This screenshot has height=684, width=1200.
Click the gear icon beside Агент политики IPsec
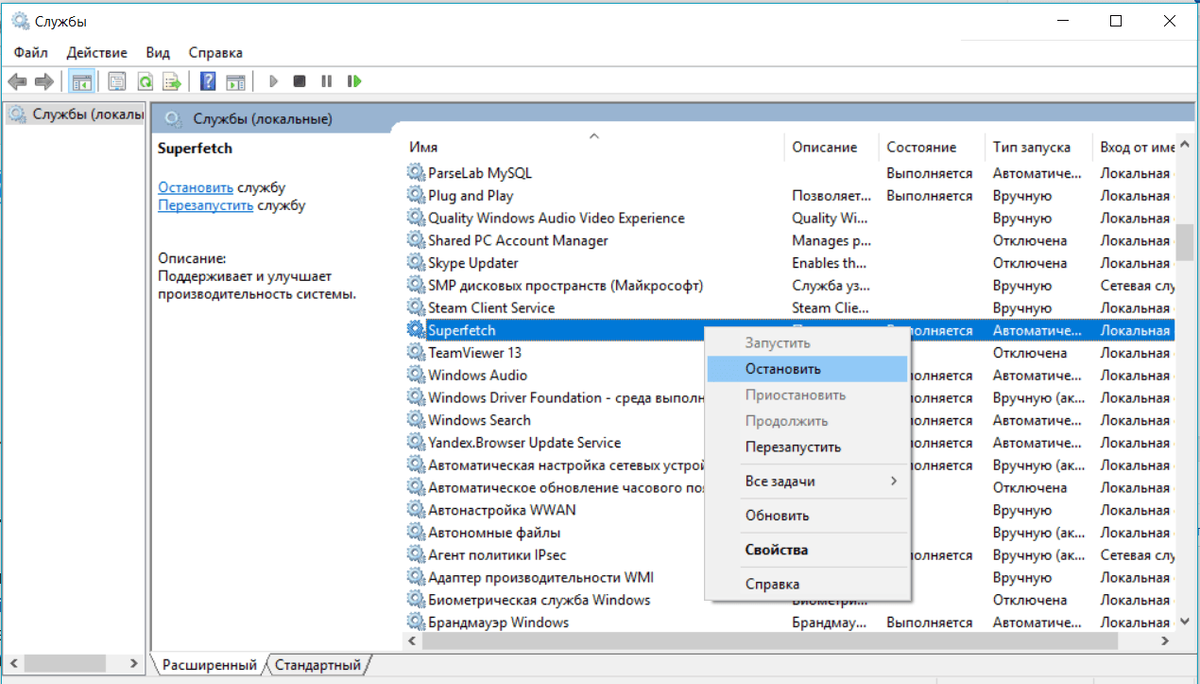(x=416, y=555)
